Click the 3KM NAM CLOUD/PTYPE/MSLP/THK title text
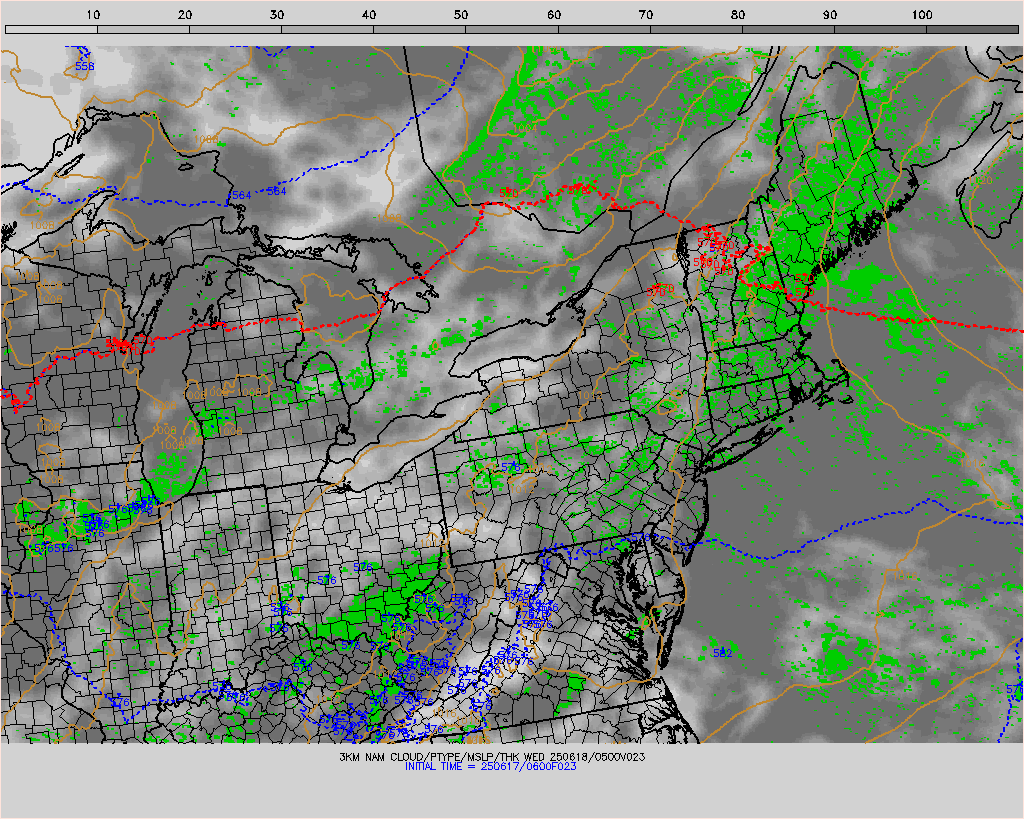 coord(492,757)
